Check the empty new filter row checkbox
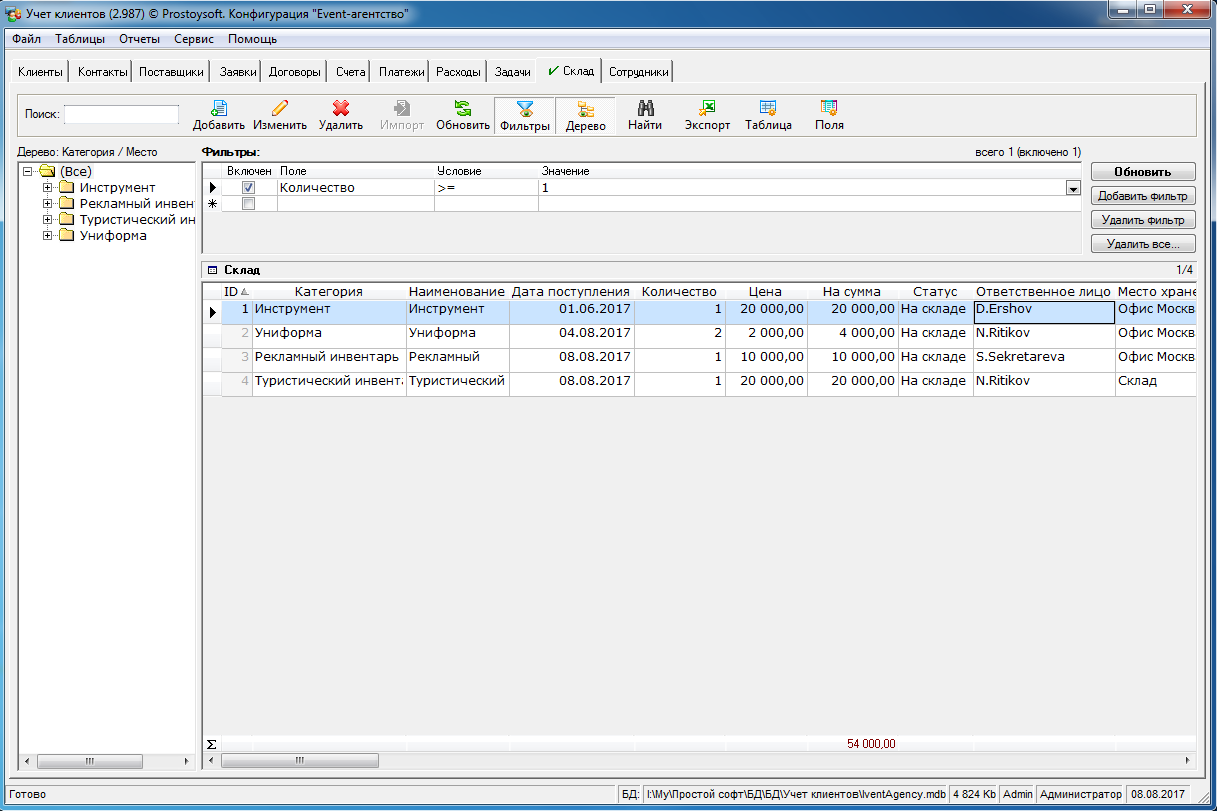The height and width of the screenshot is (811, 1217). 248,204
